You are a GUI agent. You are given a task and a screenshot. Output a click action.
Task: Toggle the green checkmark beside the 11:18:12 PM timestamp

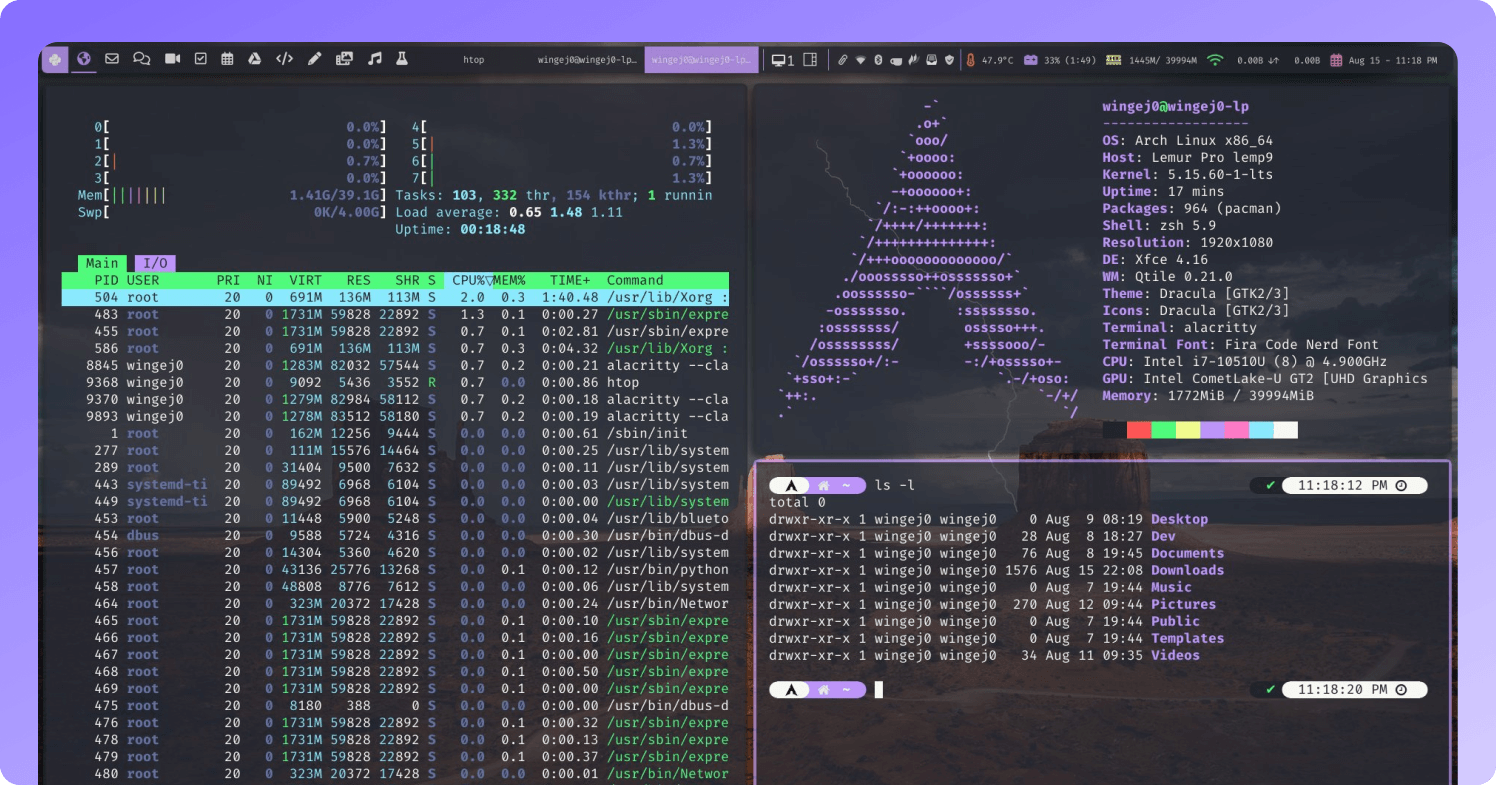click(x=1271, y=485)
